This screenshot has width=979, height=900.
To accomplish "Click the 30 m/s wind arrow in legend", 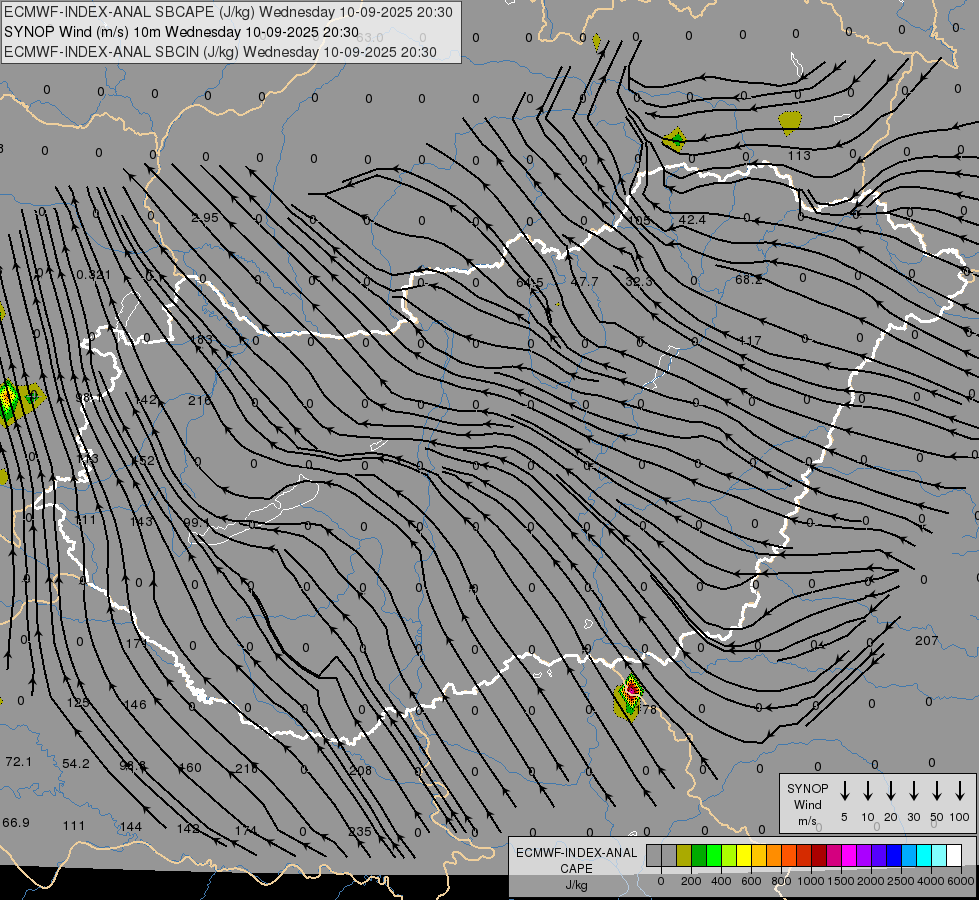I will point(914,790).
